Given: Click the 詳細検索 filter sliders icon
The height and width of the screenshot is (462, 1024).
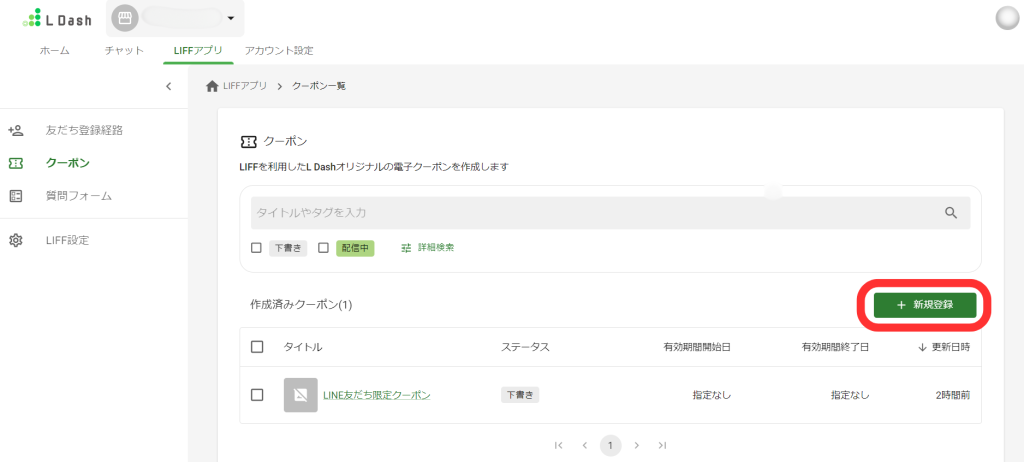Looking at the screenshot, I should coord(407,248).
